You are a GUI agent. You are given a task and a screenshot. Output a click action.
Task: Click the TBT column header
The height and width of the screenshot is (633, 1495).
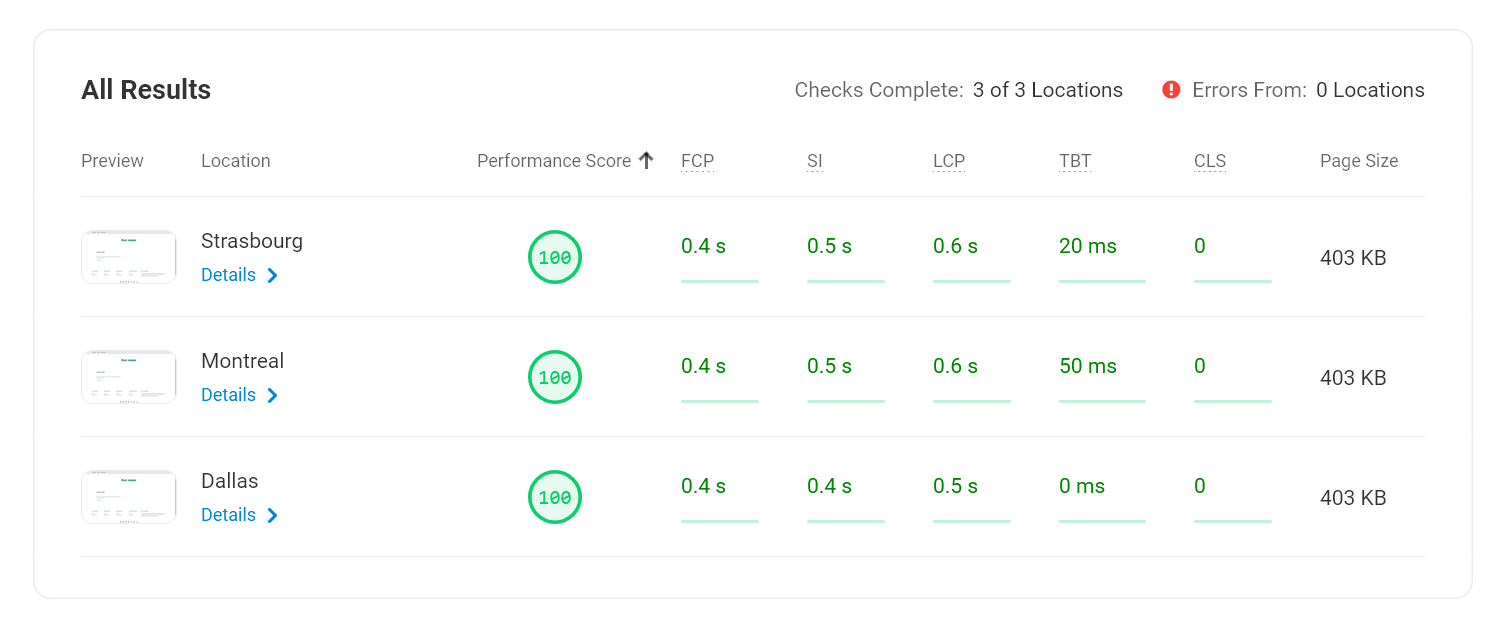click(1075, 161)
